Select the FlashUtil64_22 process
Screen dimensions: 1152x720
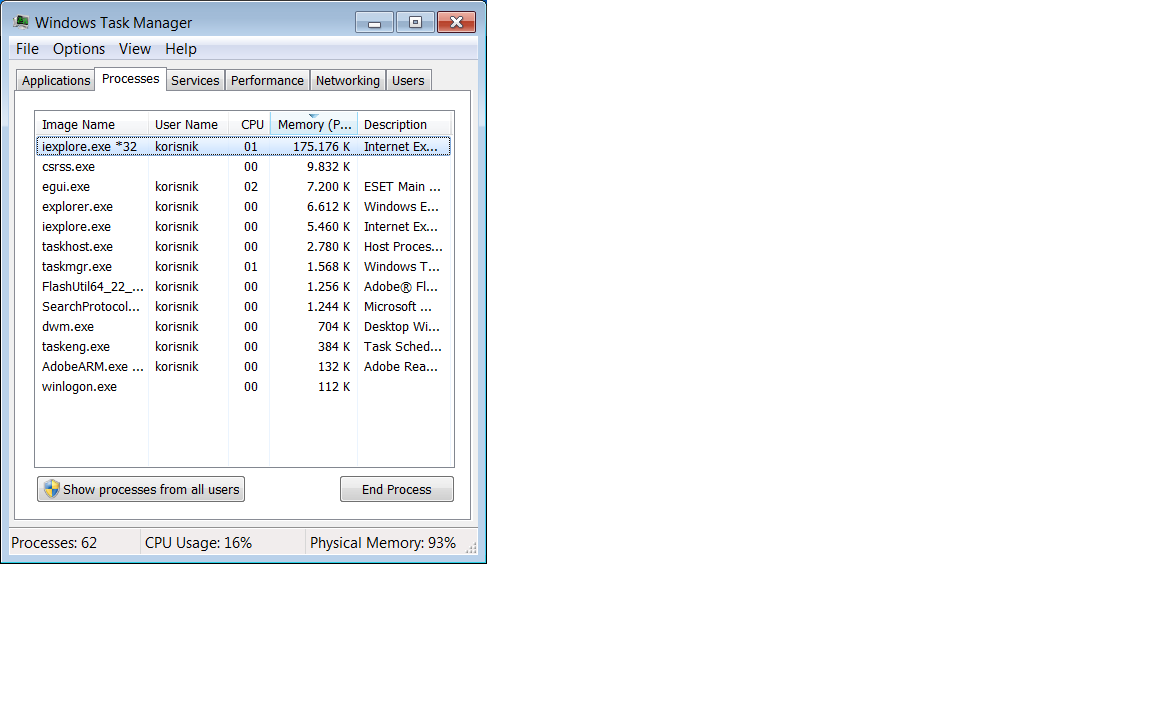pos(243,287)
